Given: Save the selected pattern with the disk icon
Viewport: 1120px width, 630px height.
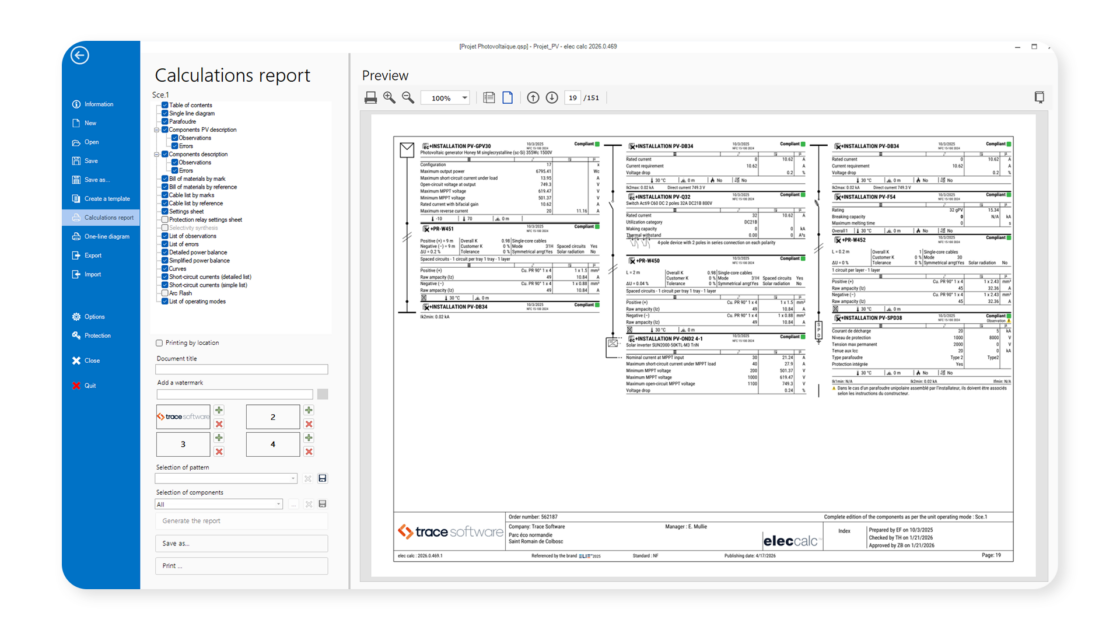Looking at the screenshot, I should 322,479.
